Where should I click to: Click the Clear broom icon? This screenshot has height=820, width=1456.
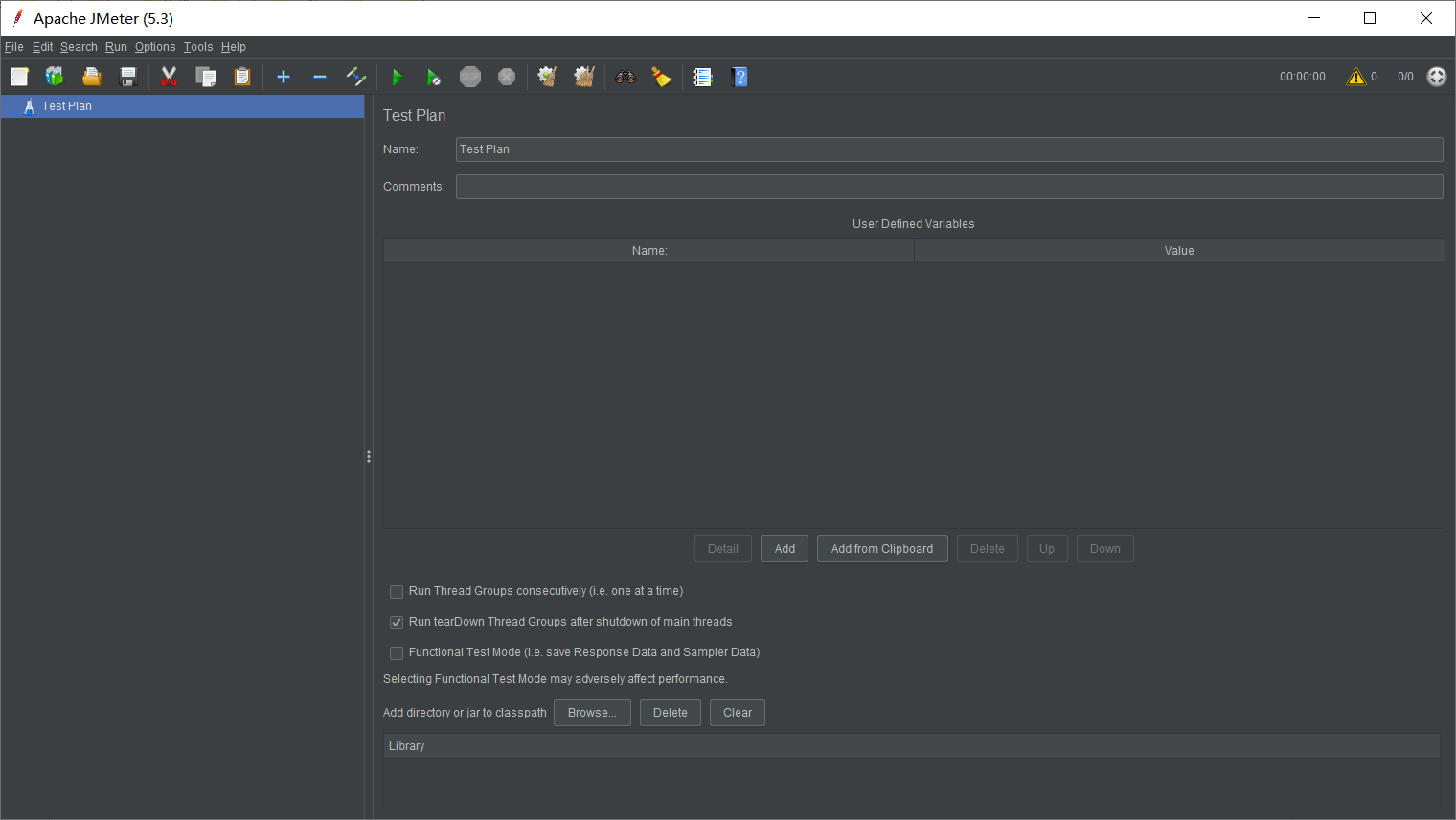point(548,77)
